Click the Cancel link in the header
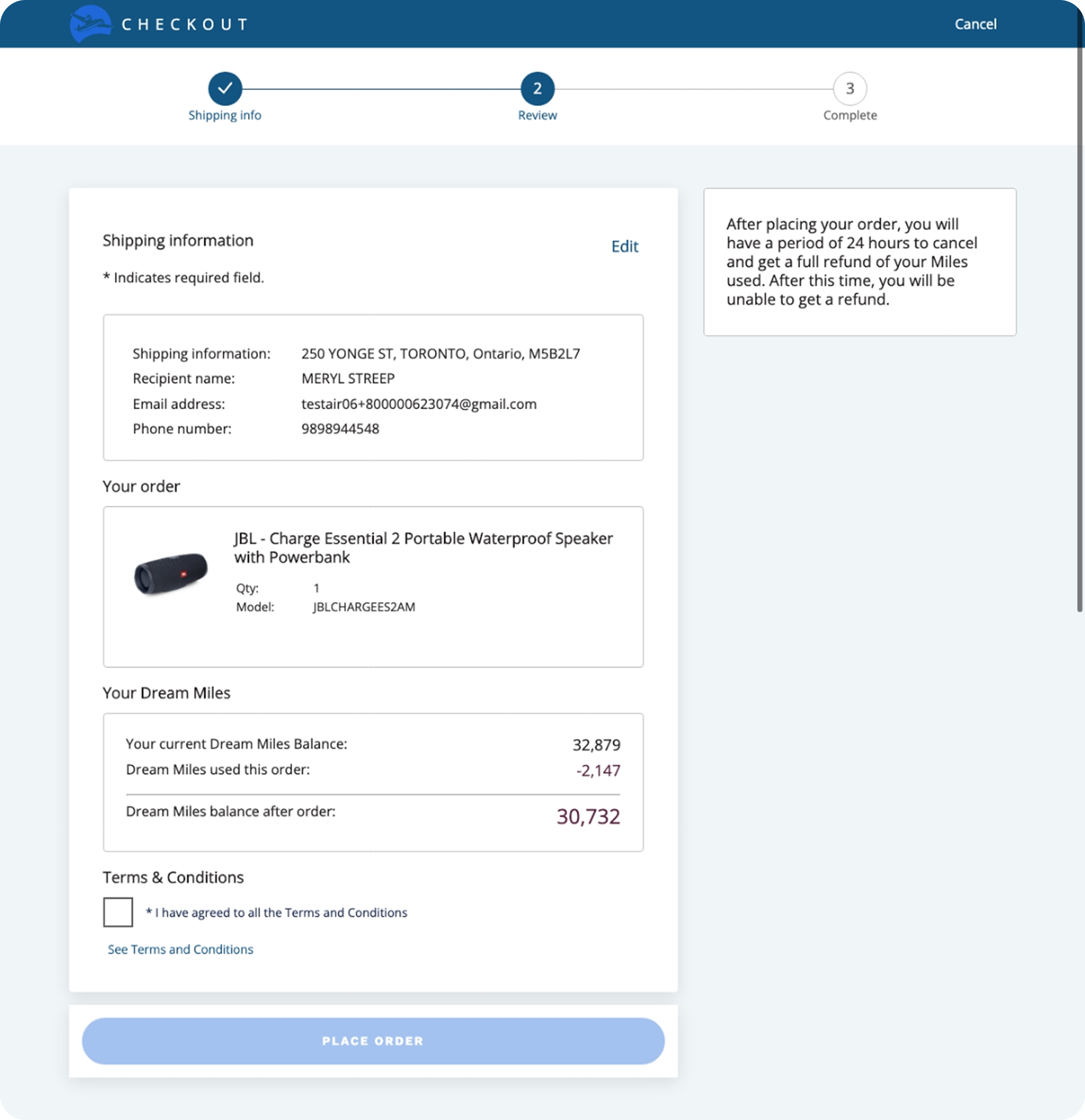 tap(975, 24)
